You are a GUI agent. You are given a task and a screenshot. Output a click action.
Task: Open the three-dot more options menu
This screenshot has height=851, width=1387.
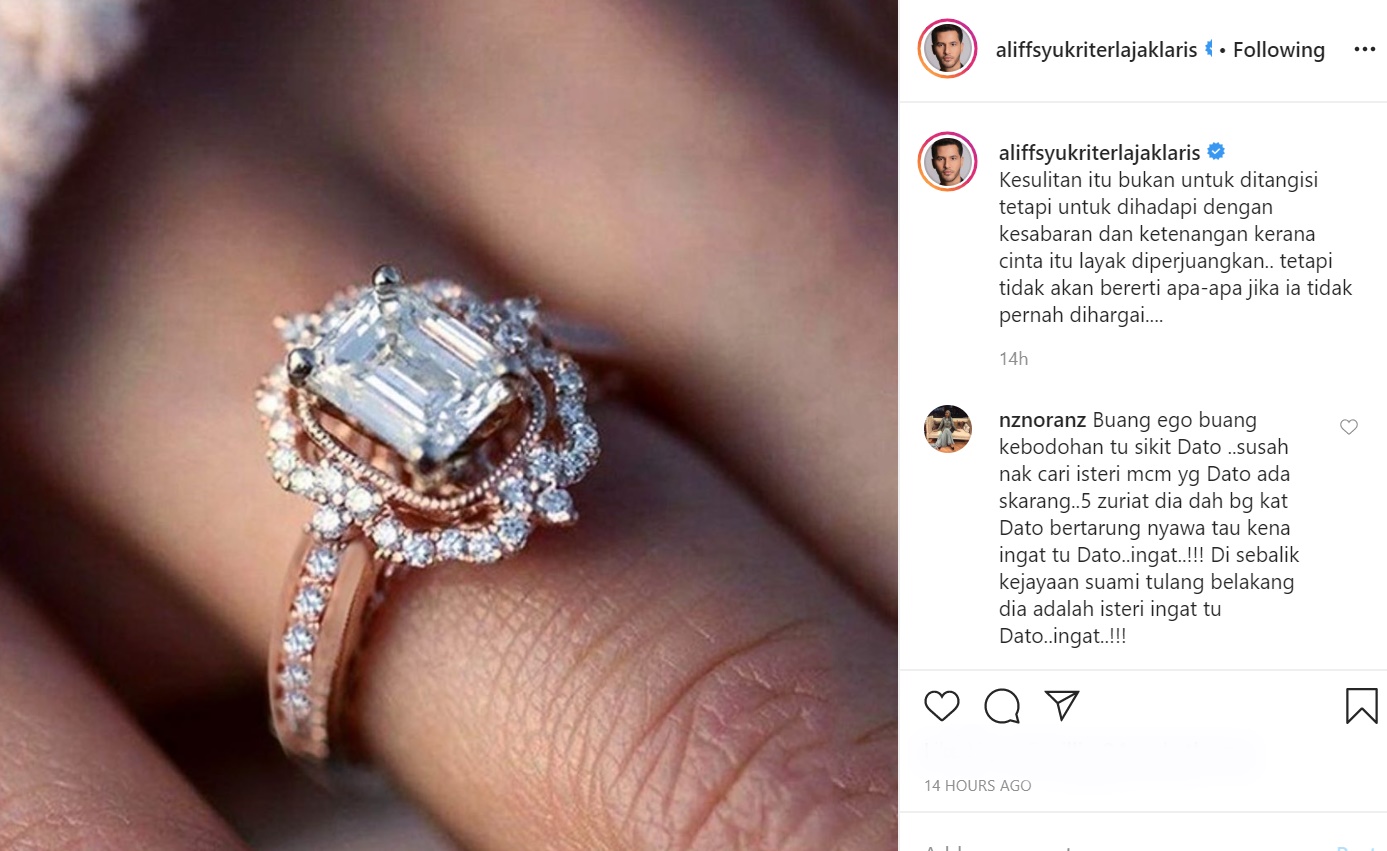point(1364,50)
